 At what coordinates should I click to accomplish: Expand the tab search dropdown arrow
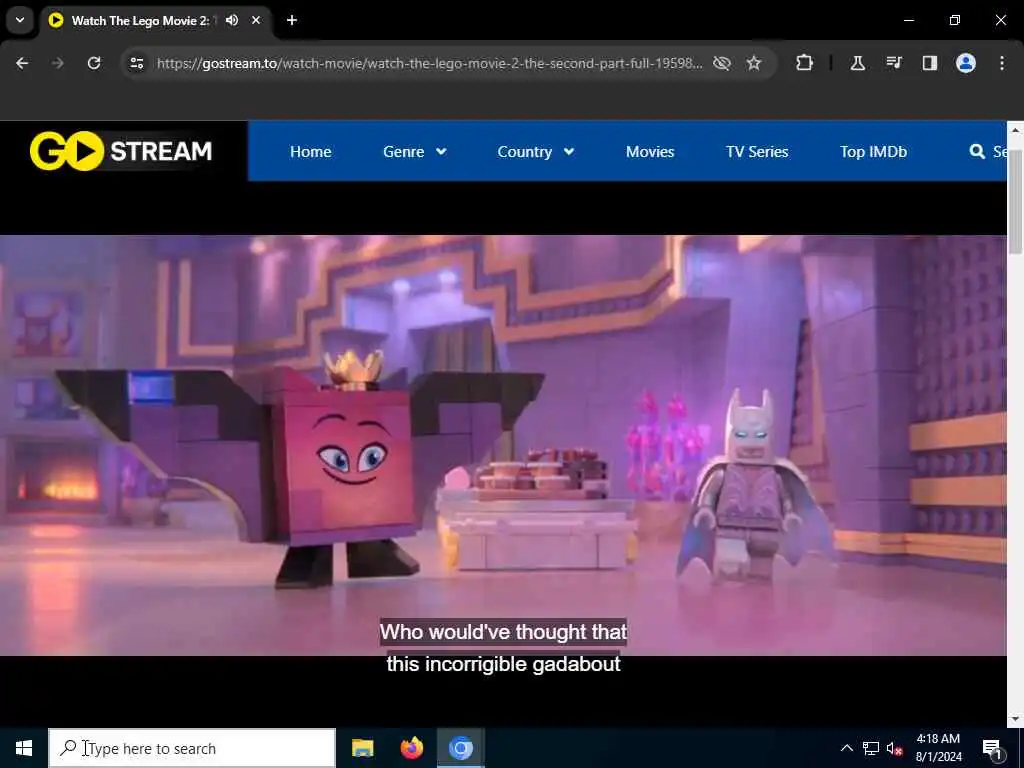[x=20, y=20]
